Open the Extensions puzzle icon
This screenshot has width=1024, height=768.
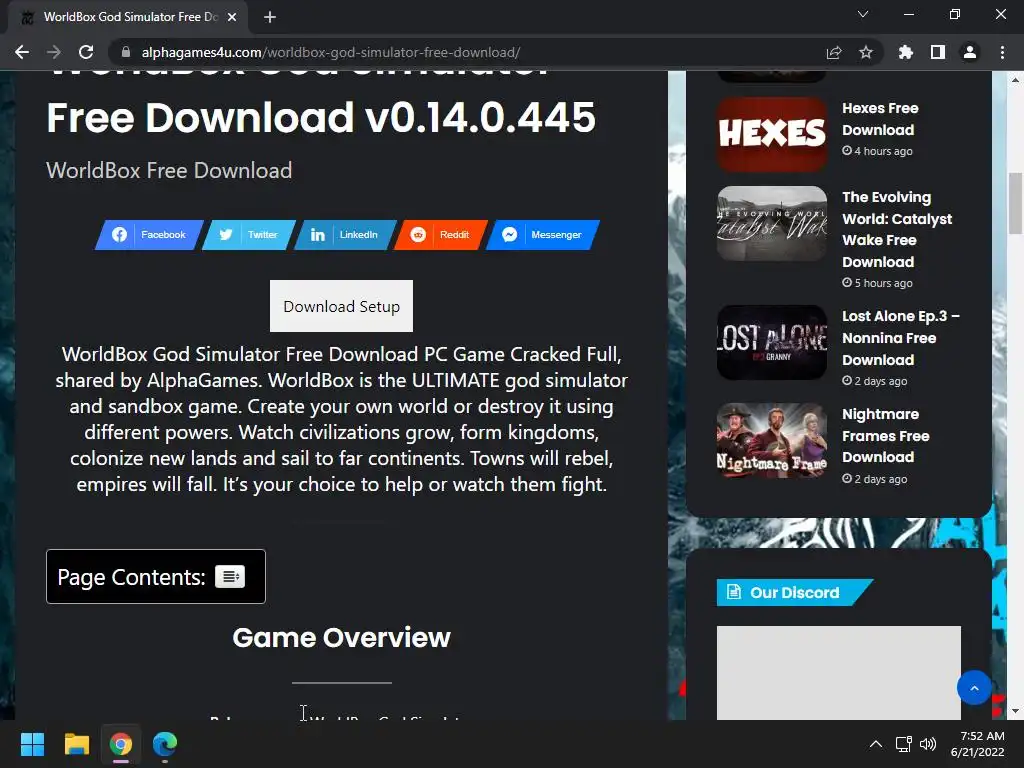[905, 52]
